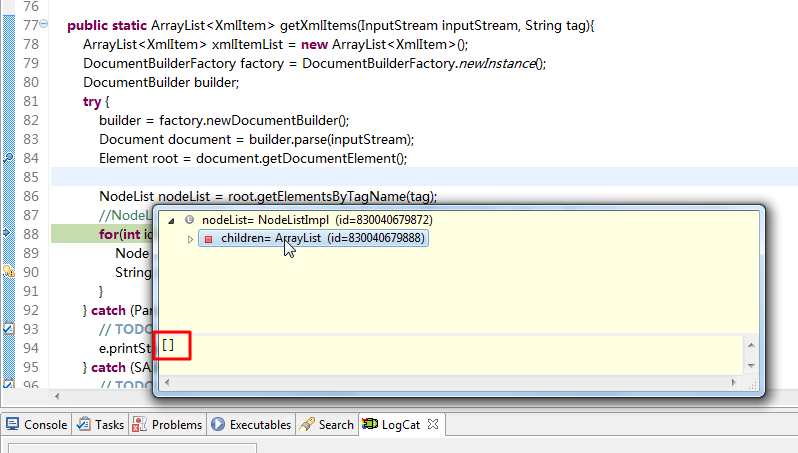Image resolution: width=798 pixels, height=453 pixels.
Task: Select the LogCat tab
Action: [x=401, y=424]
